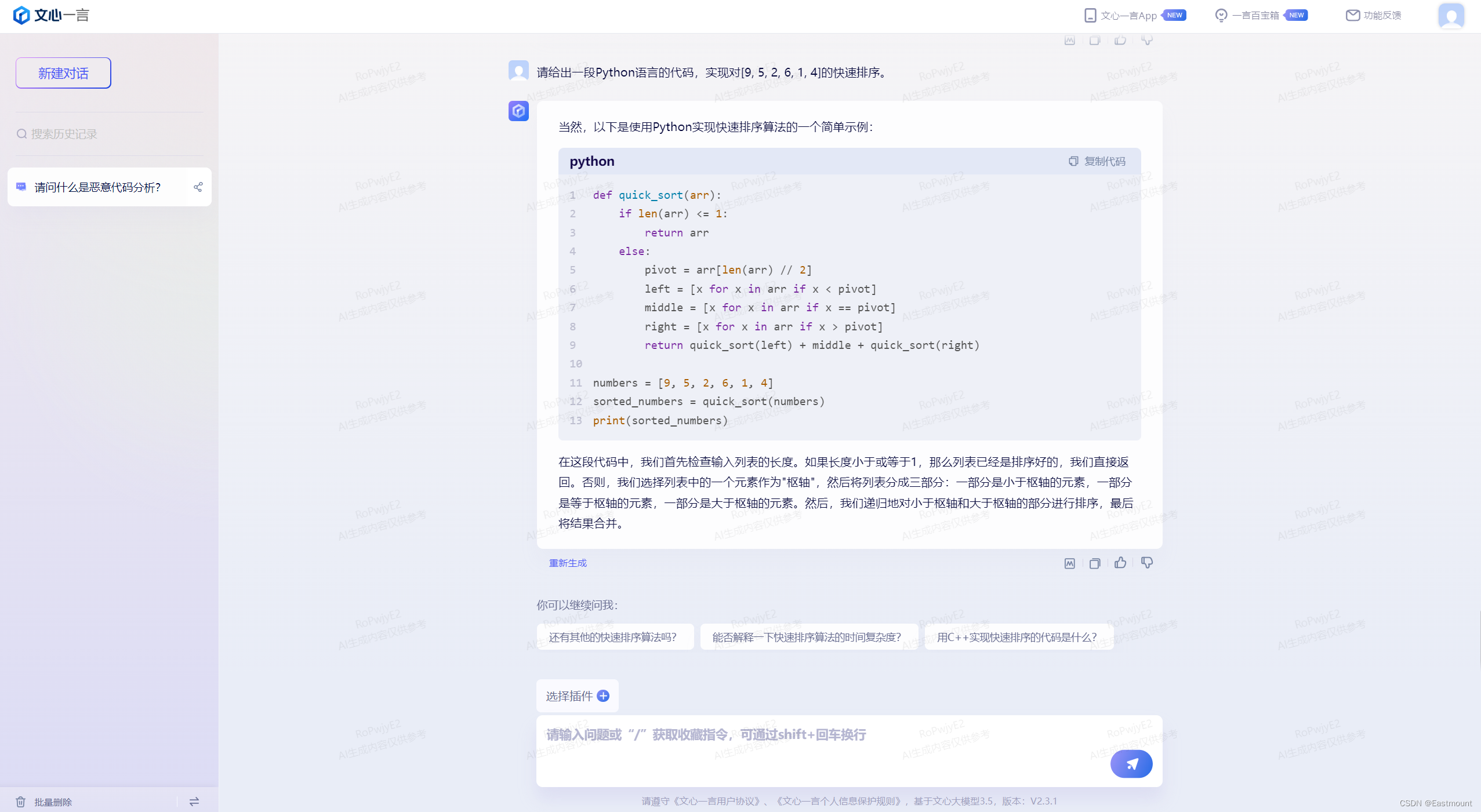
Task: Open the 一言百宝箱 toolbox
Action: [1255, 16]
